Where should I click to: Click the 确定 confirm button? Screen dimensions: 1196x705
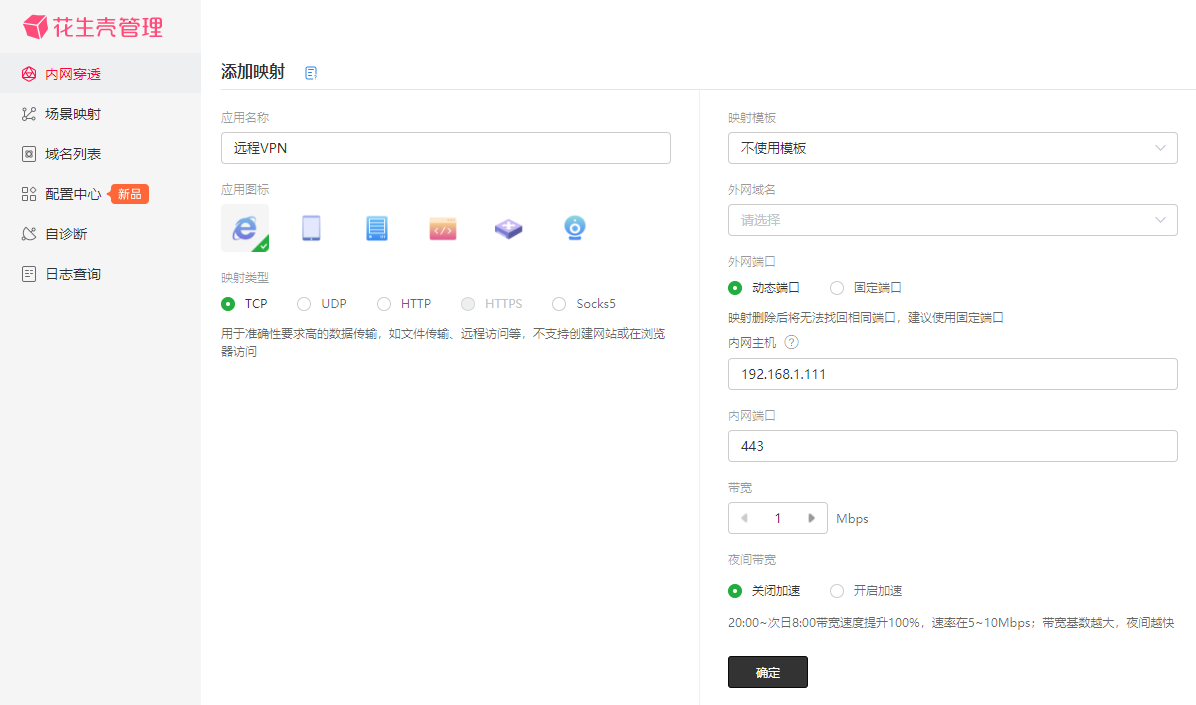[767, 672]
